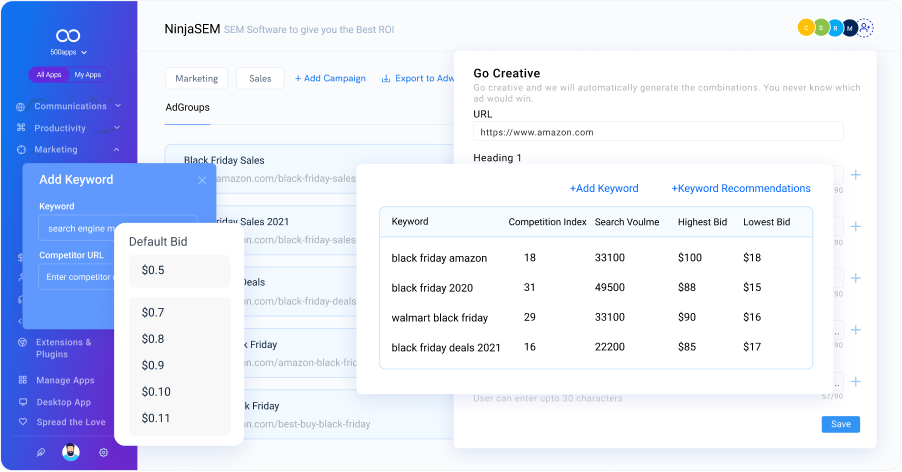Click plus icon next to Heading 1

click(x=855, y=175)
